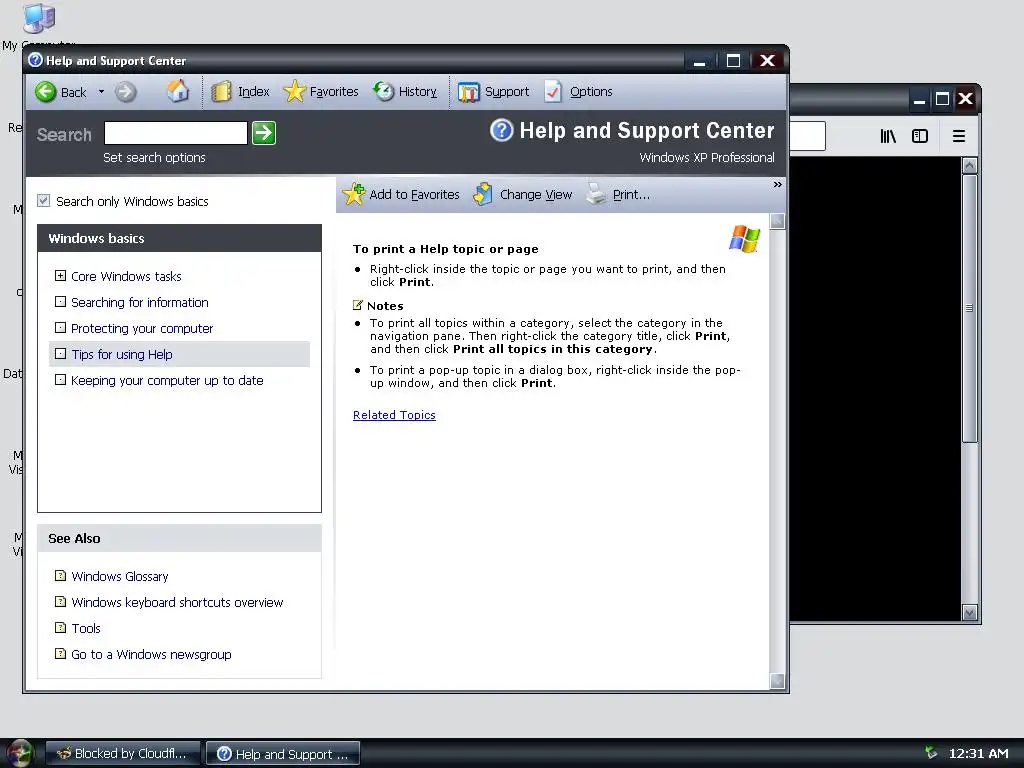
Task: Open hamburger menu in browser window
Action: 959,136
